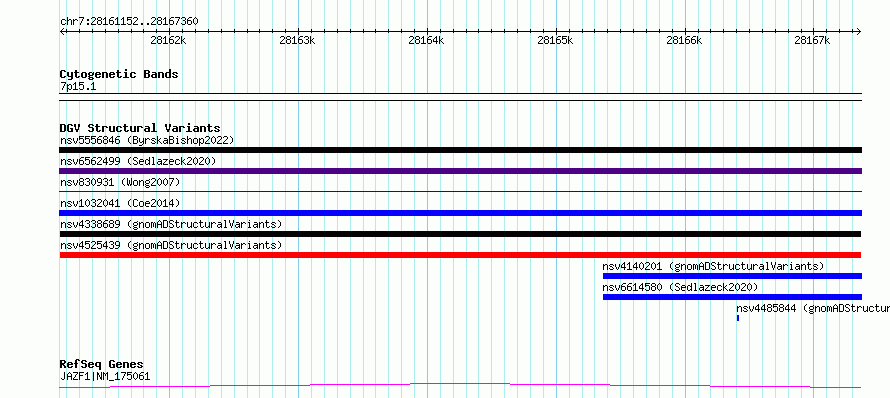The height and width of the screenshot is (398, 890).
Task: Click the 28162k ruler tick label
Action: 168,40
